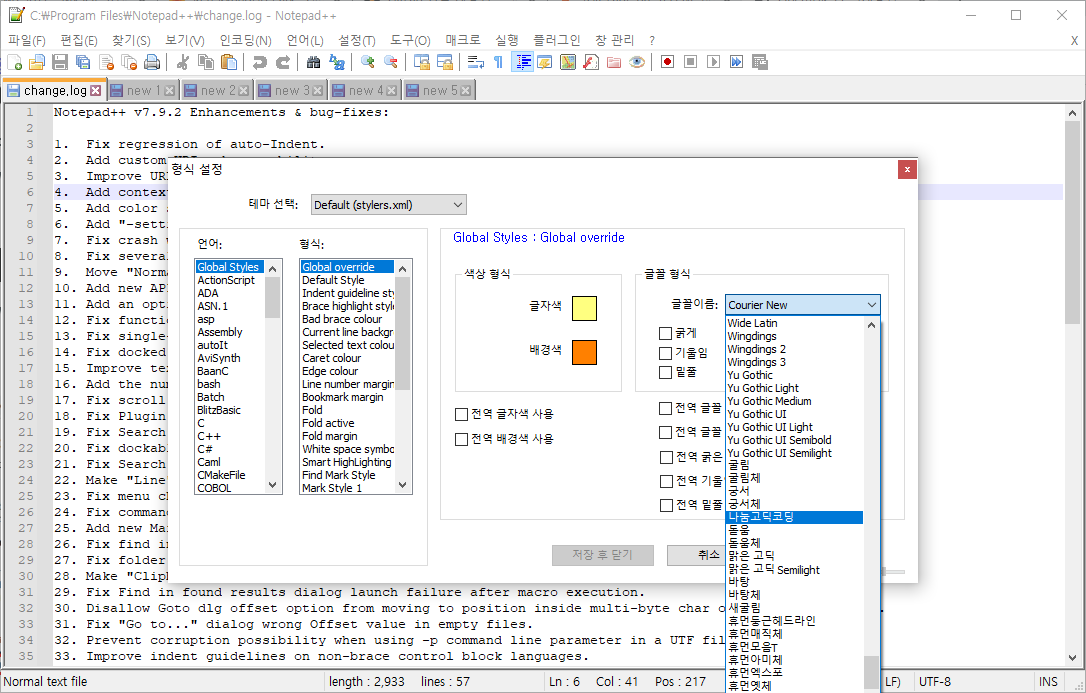
Task: Toggle file monitoring eye icon
Action: click(637, 62)
